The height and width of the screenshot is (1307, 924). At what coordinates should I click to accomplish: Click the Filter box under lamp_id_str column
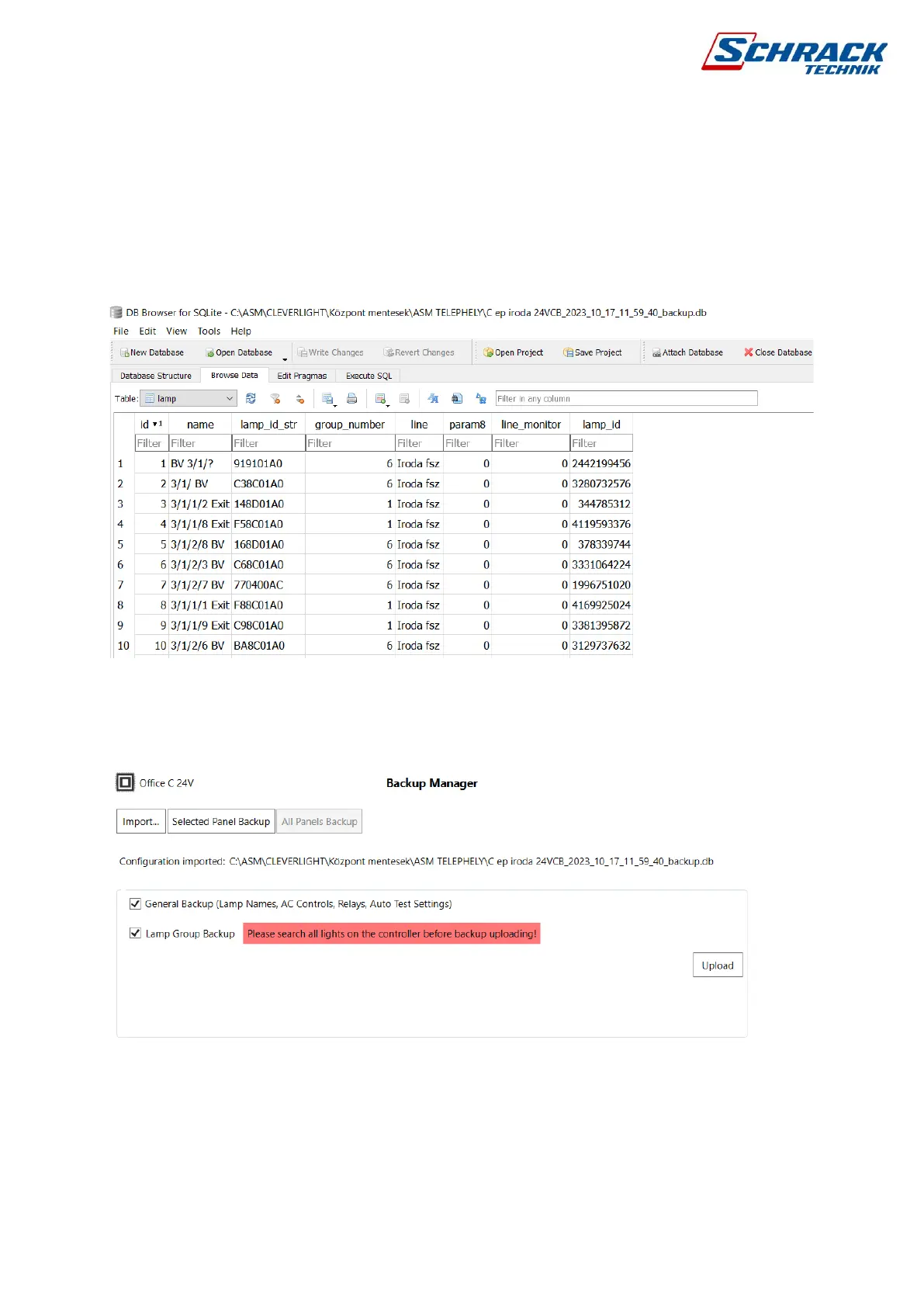[x=268, y=443]
